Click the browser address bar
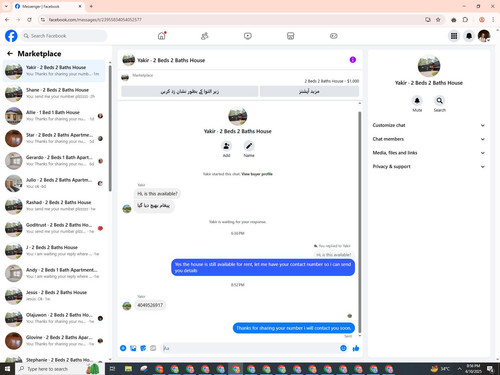The image size is (500, 375). pyautogui.click(x=233, y=20)
